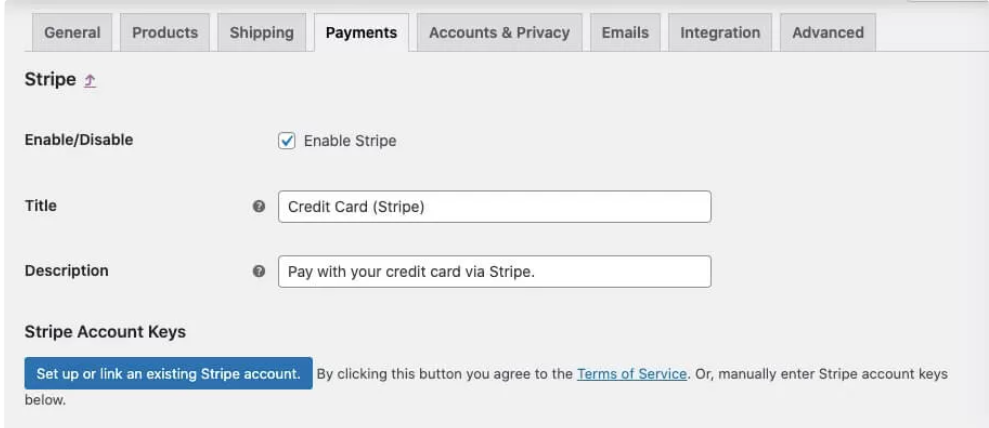
Task: Select the Payments tab
Action: click(x=361, y=32)
